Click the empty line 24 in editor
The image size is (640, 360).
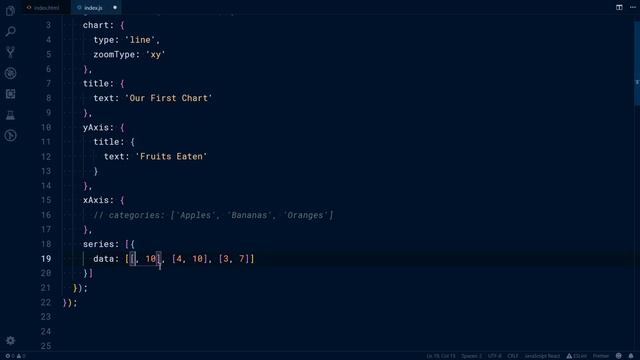pos(347,331)
